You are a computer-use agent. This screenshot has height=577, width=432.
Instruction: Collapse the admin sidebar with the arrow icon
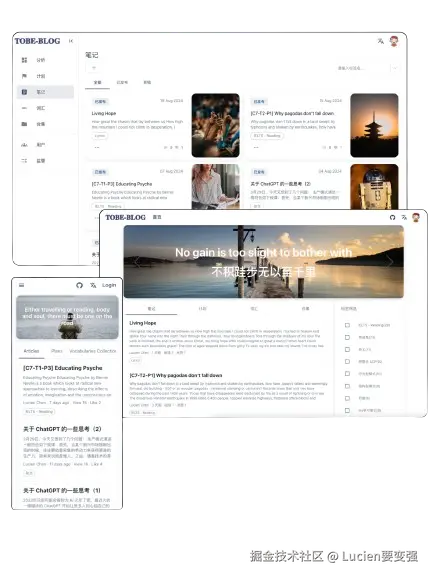pyautogui.click(x=71, y=41)
